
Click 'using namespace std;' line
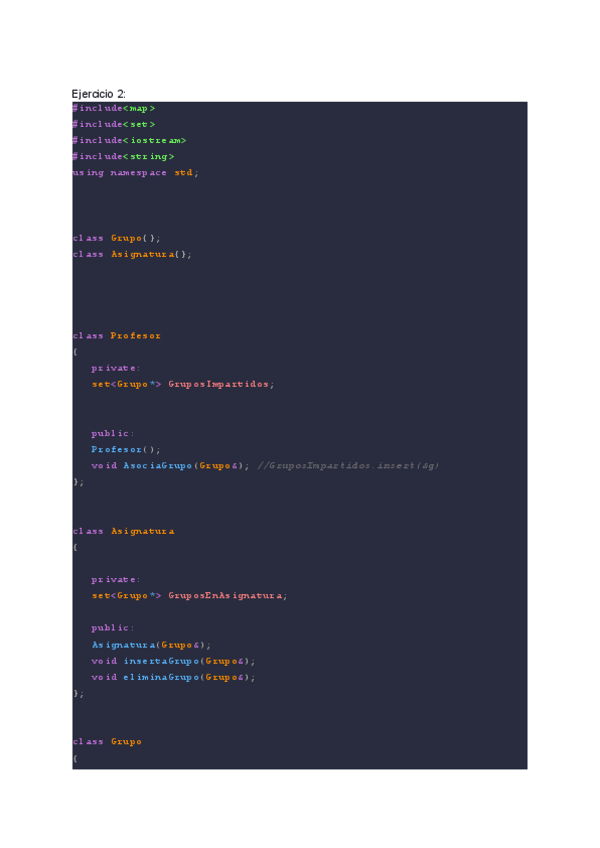click(136, 173)
